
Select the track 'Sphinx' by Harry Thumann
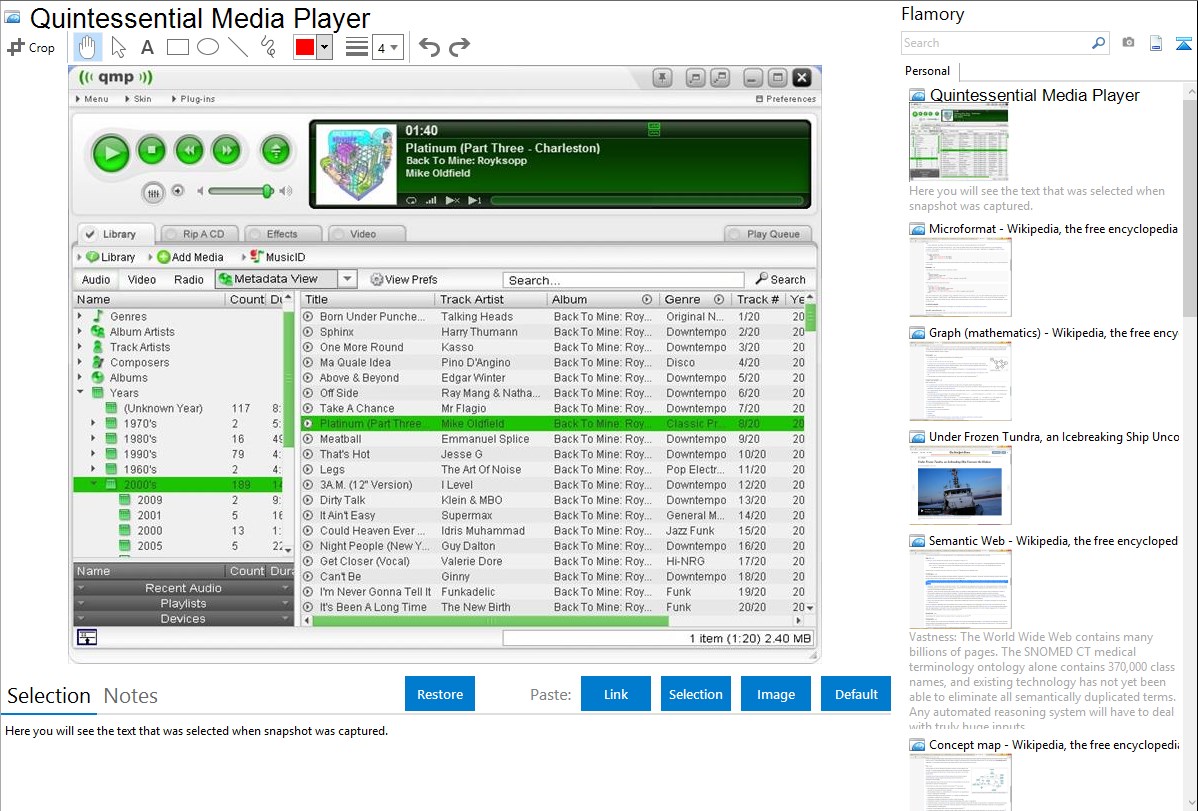[554, 332]
